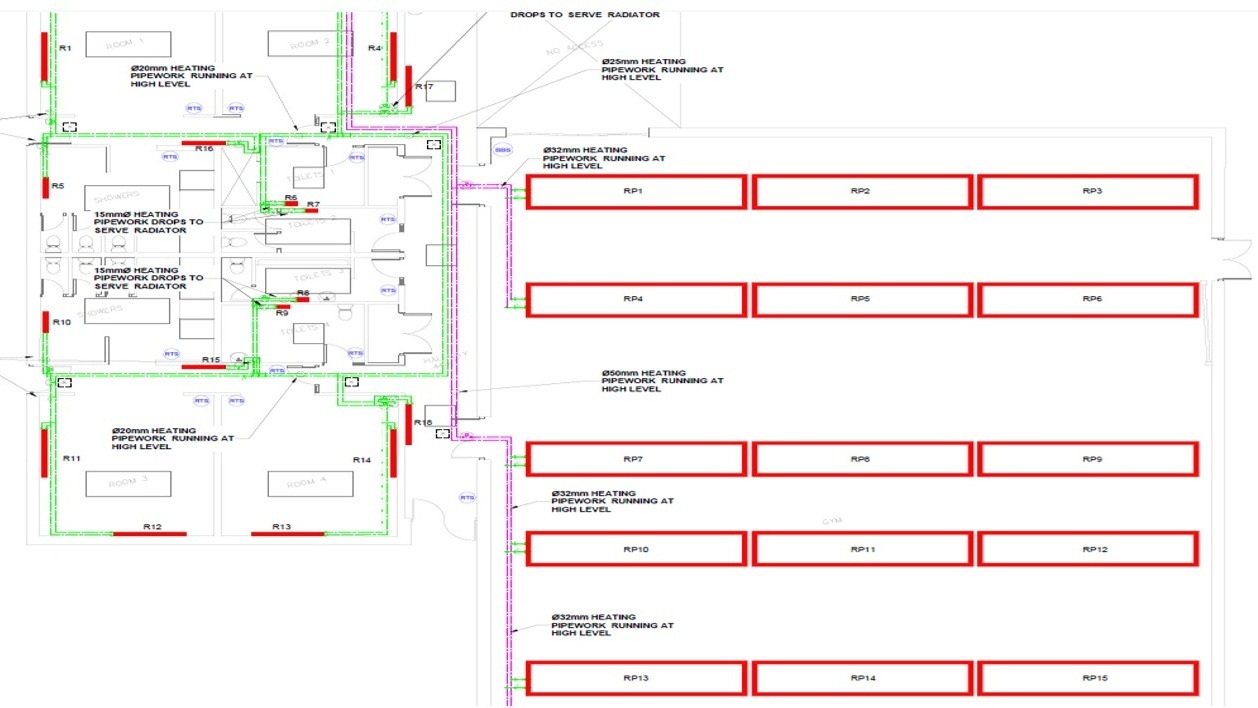Select the red R15 radiator bar
1258x708 pixels.
pos(203,367)
